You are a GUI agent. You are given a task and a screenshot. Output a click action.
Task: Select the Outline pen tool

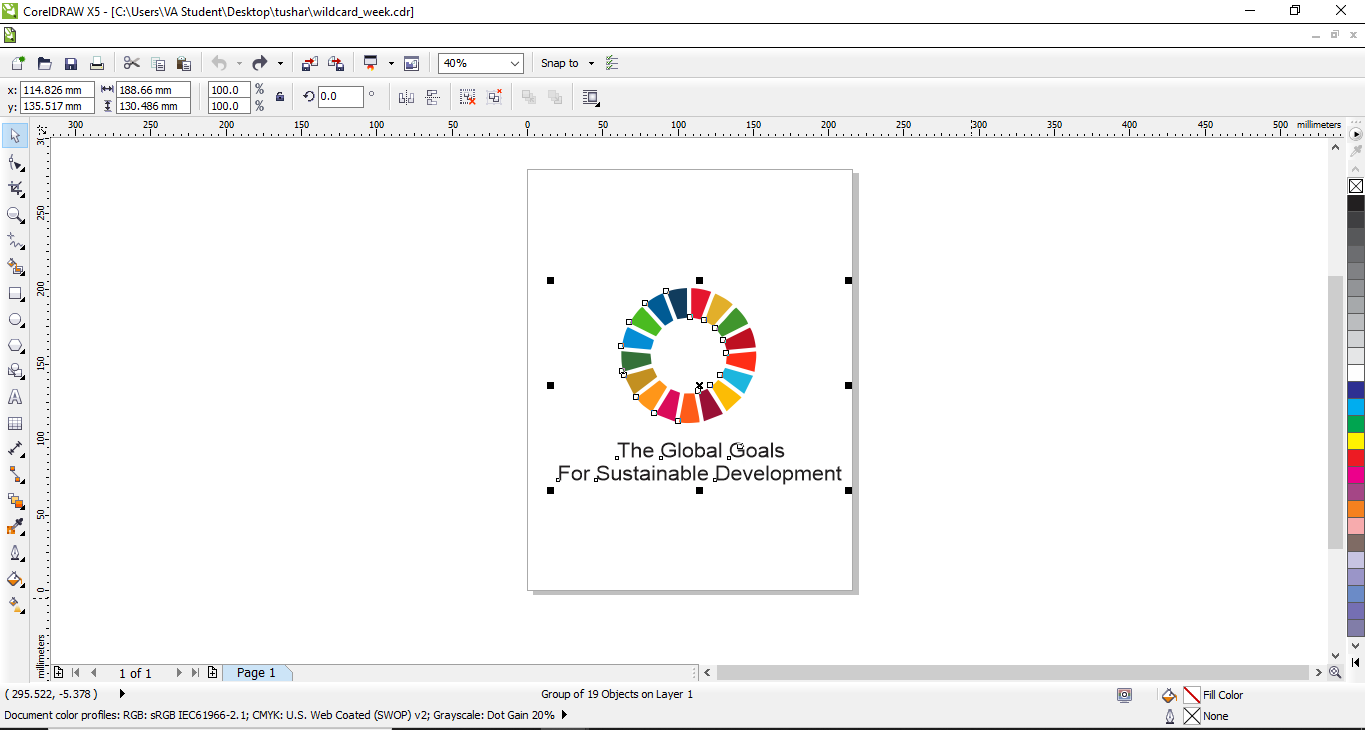(15, 553)
